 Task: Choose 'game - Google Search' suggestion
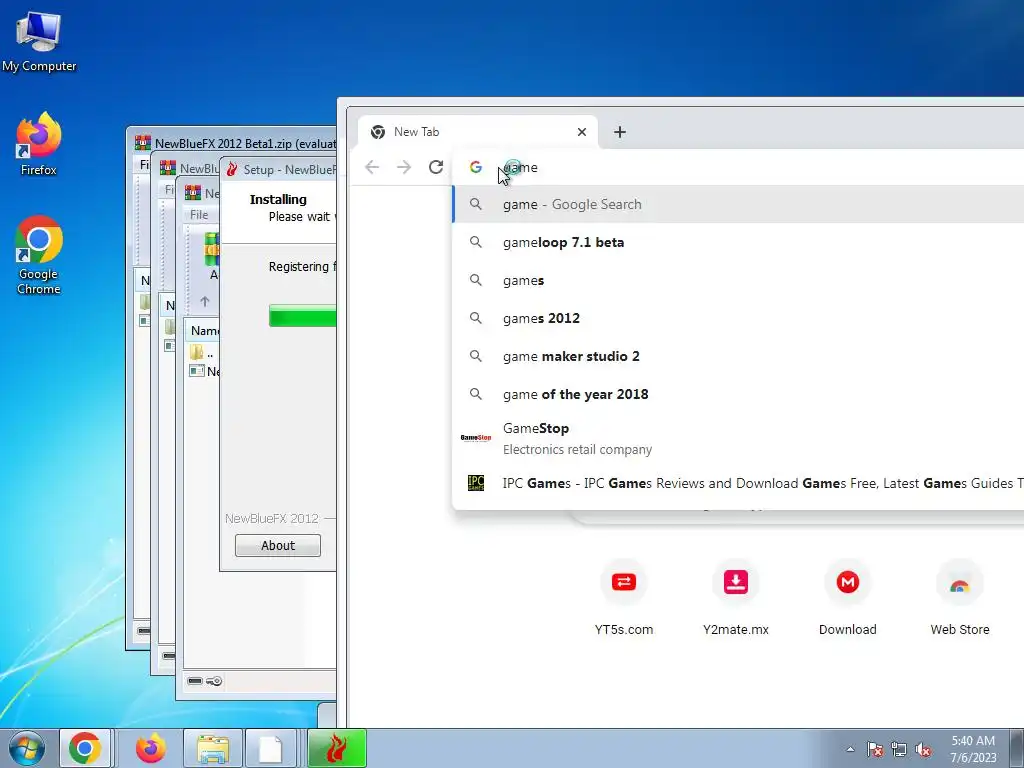click(x=738, y=204)
